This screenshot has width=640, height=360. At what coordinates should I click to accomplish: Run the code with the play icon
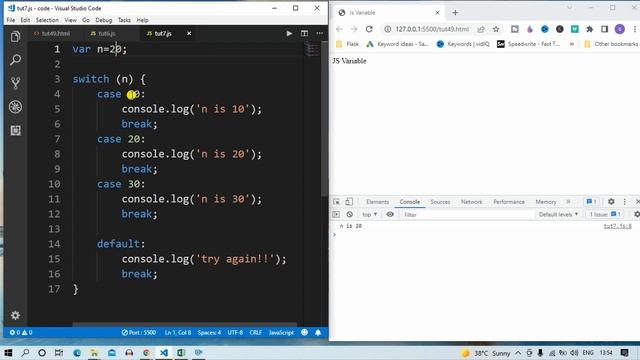click(289, 33)
